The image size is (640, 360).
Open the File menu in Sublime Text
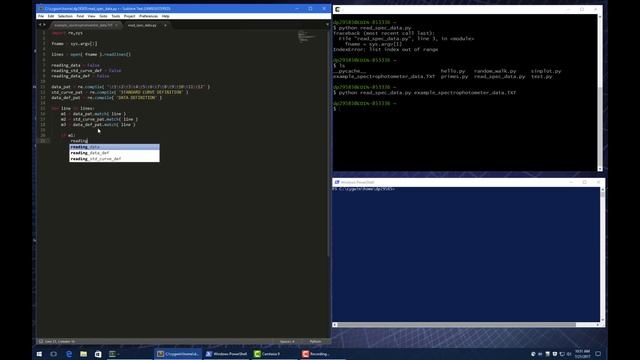click(x=41, y=16)
